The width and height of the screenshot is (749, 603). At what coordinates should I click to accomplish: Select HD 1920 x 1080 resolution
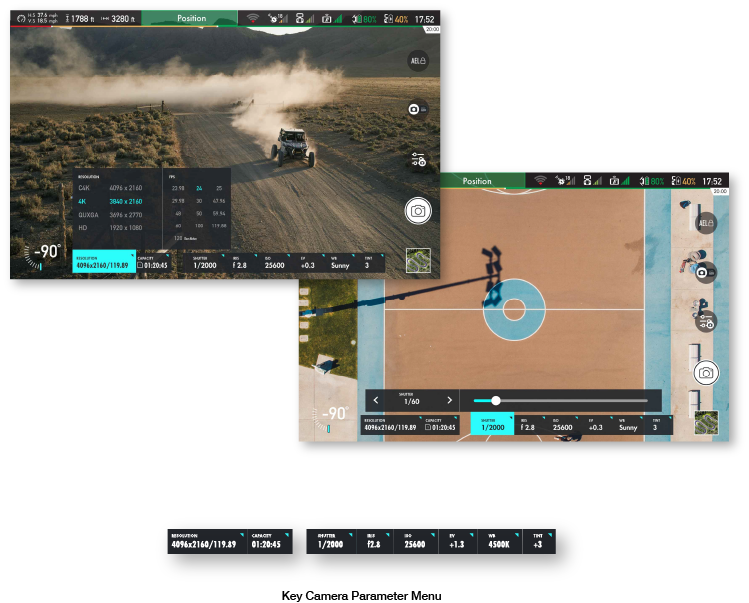[110, 227]
